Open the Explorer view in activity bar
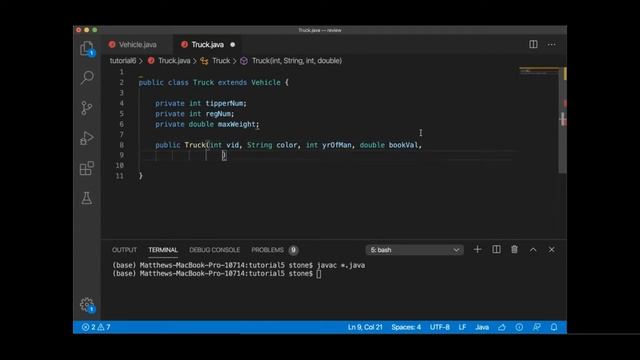The width and height of the screenshot is (640, 360). [87, 49]
